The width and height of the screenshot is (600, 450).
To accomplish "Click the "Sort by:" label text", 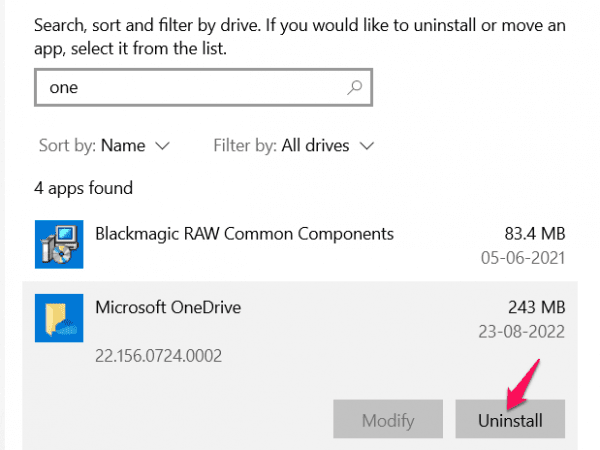I will pos(67,145).
